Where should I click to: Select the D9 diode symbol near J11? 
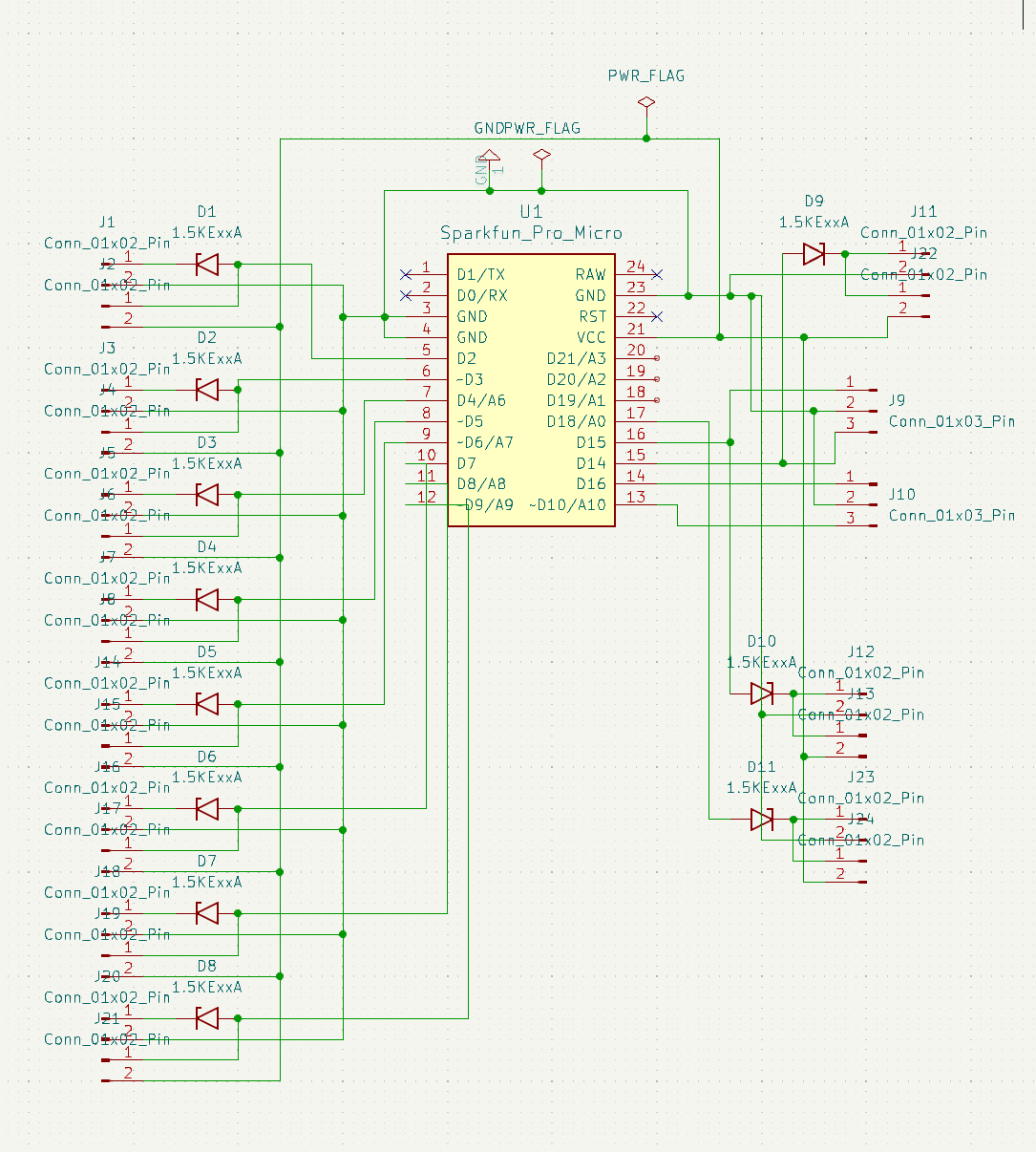click(814, 254)
